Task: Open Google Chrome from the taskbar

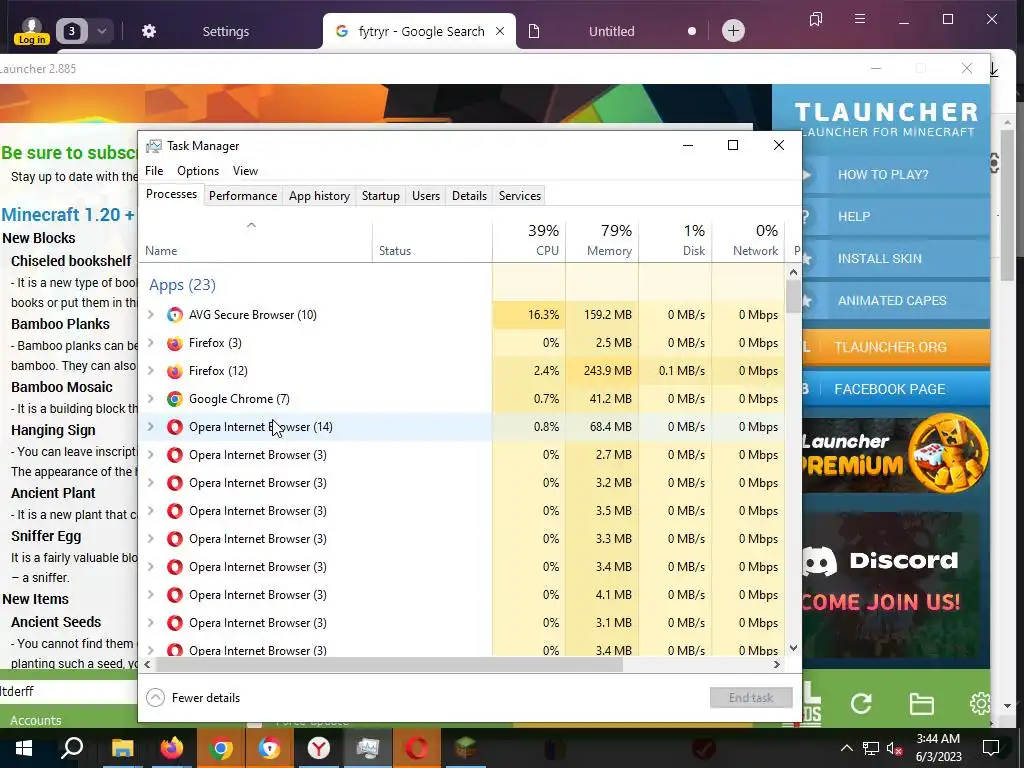Action: click(221, 748)
